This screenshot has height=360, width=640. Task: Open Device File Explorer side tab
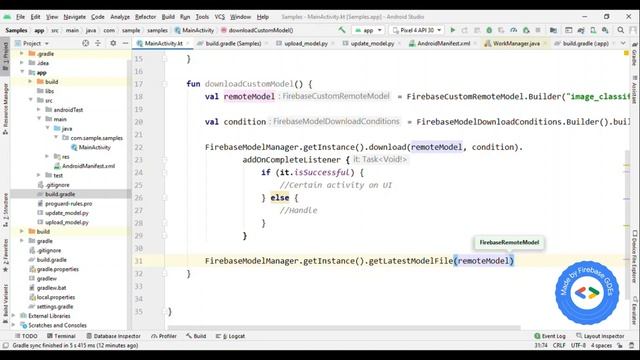pos(634,257)
